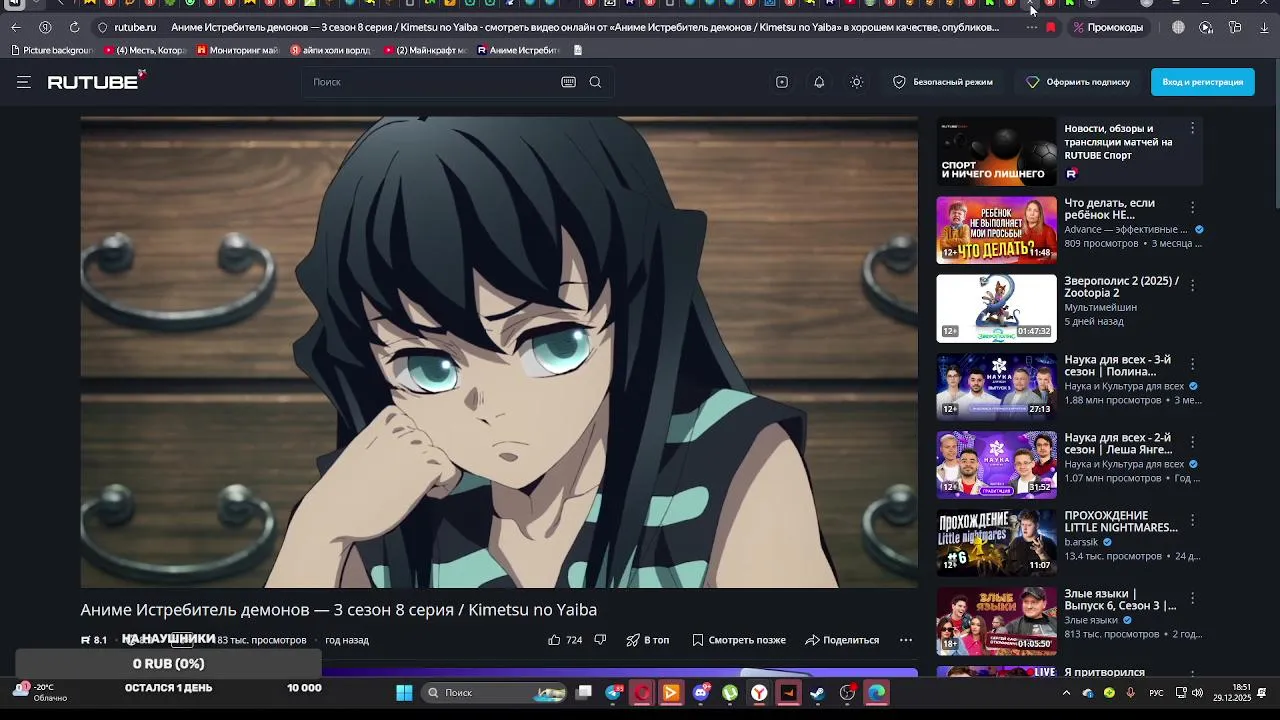This screenshot has height=720, width=1280.
Task: Open the notifications bell
Action: (x=819, y=82)
